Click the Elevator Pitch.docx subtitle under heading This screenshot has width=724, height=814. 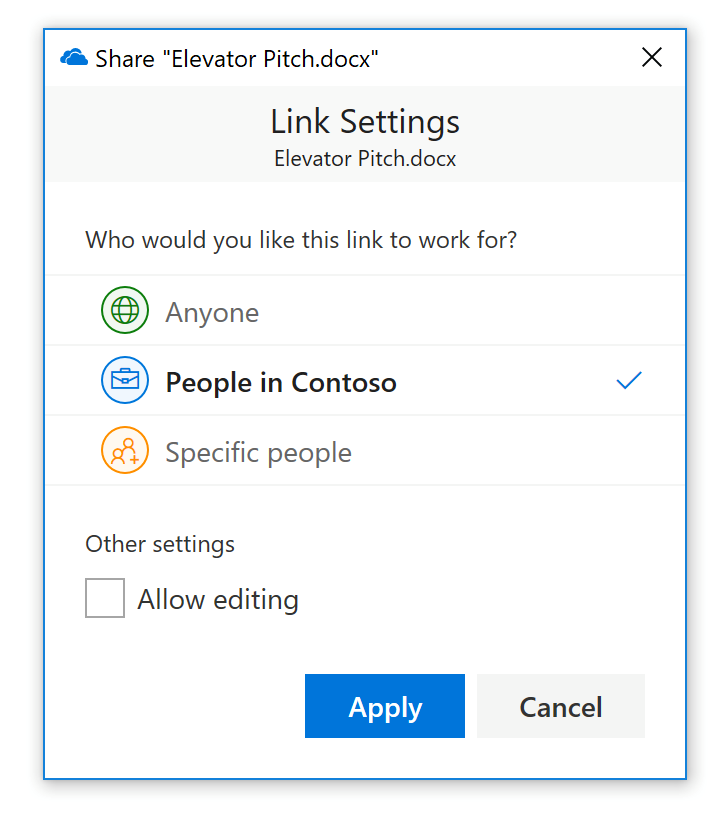point(365,158)
